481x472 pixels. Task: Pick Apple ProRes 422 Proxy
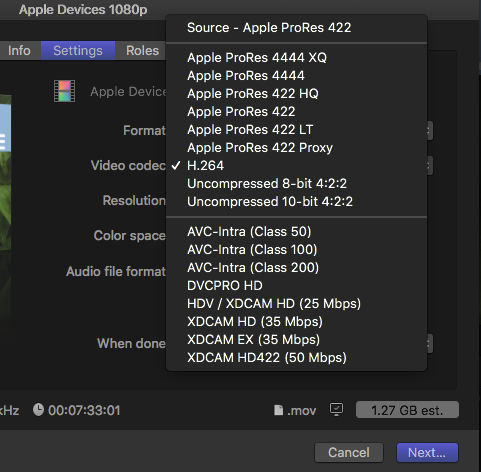[x=296, y=148]
